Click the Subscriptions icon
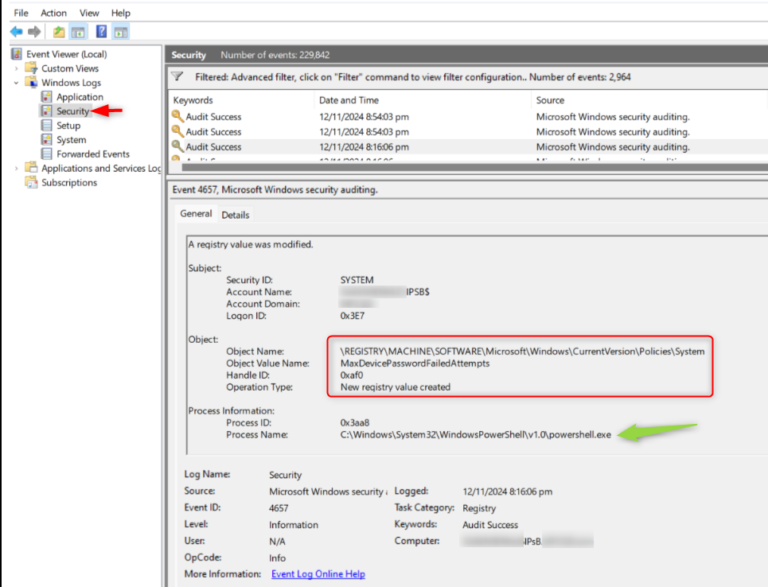 tap(31, 182)
